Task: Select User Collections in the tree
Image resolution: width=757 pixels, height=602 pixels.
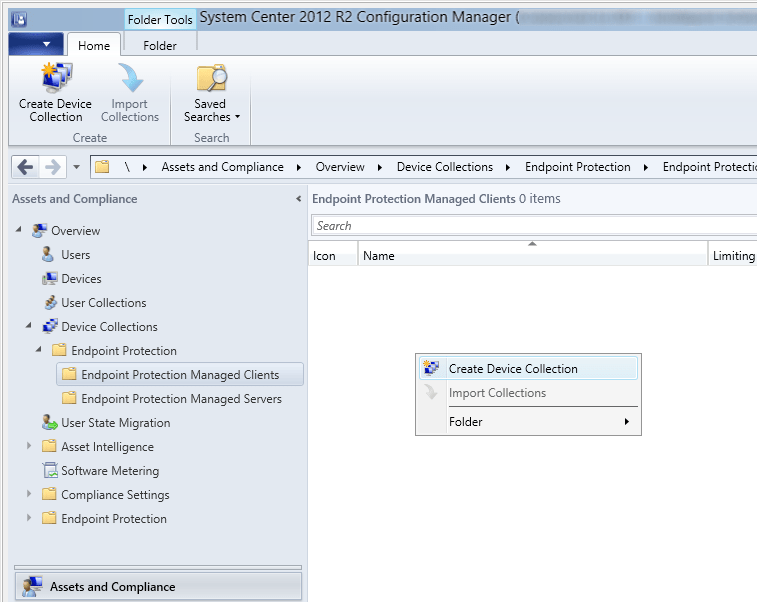Action: pos(103,303)
